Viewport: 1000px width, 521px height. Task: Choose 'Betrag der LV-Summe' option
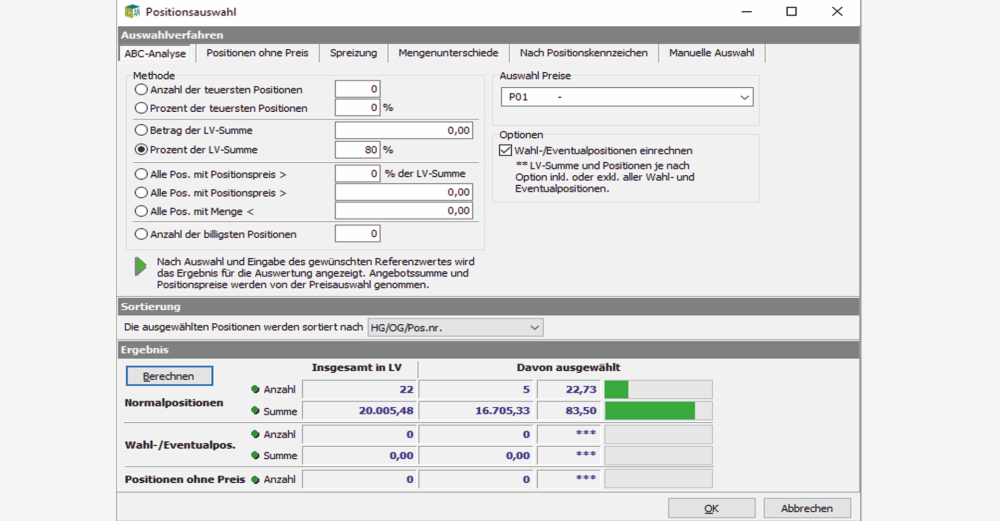pyautogui.click(x=141, y=130)
